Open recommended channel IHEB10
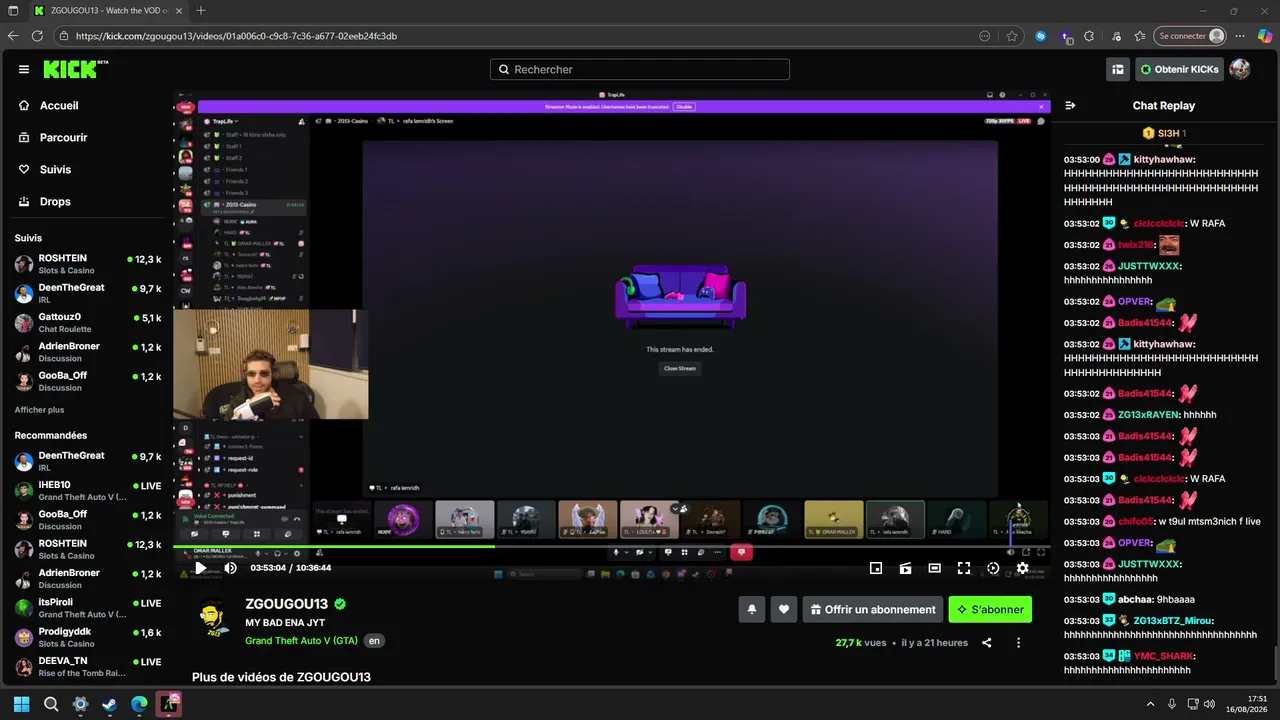The width and height of the screenshot is (1280, 720). click(88, 490)
